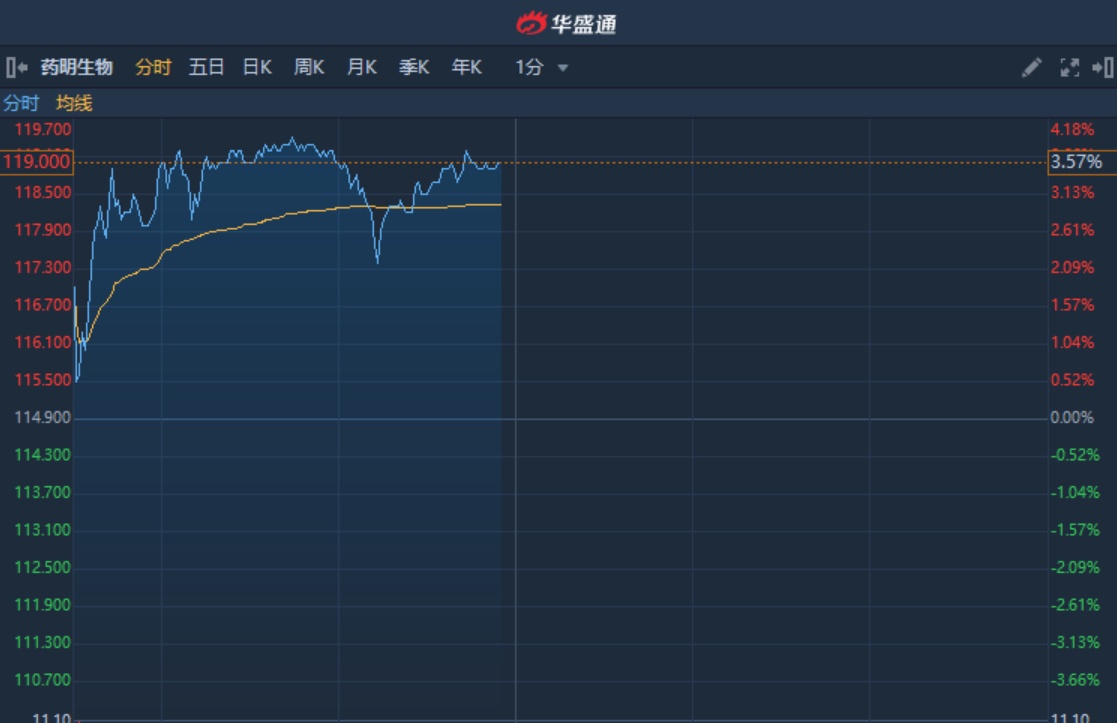This screenshot has width=1117, height=723.
Task: Toggle the 分时 line legend
Action: [21, 103]
